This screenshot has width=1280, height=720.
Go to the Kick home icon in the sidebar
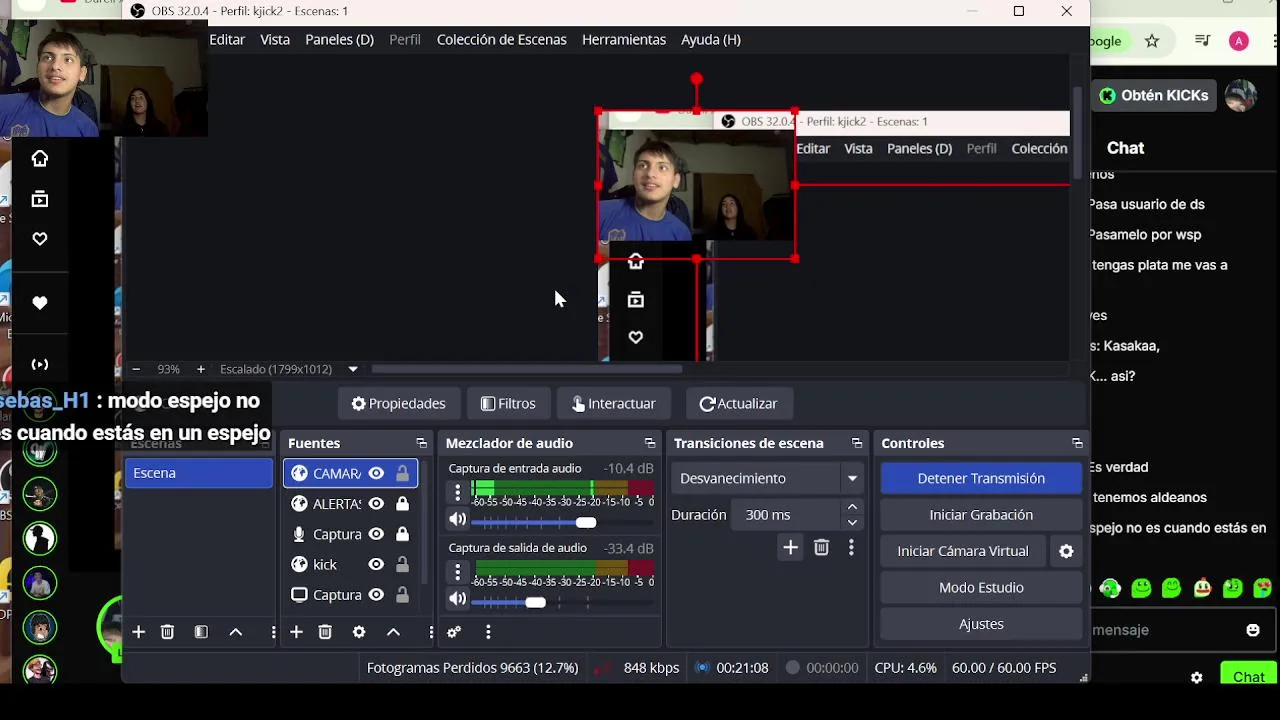click(x=40, y=158)
